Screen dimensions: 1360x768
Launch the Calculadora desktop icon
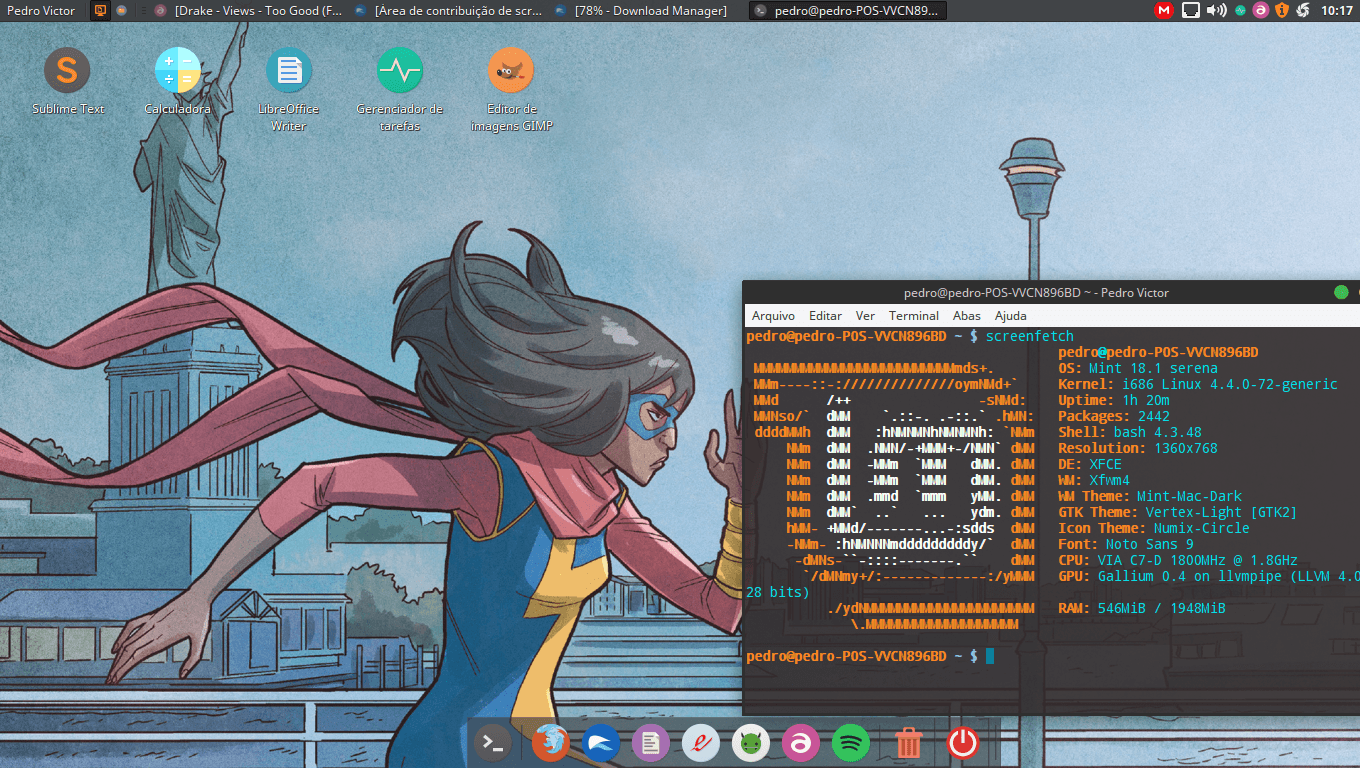tap(177, 70)
